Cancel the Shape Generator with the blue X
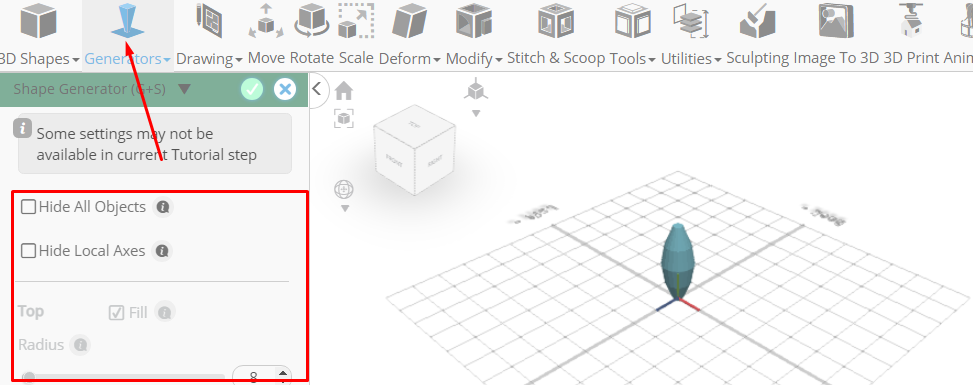Screen dimensions: 973x385 (x=285, y=89)
